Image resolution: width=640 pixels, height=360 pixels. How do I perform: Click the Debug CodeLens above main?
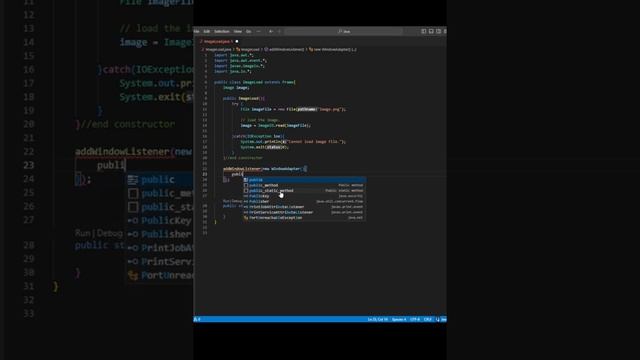pos(236,201)
